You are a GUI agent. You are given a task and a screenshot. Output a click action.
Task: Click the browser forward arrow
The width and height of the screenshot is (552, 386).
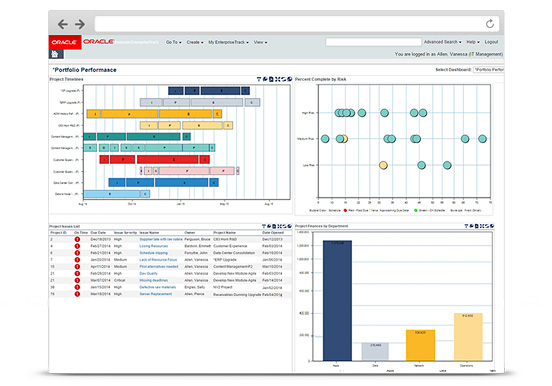[80, 24]
